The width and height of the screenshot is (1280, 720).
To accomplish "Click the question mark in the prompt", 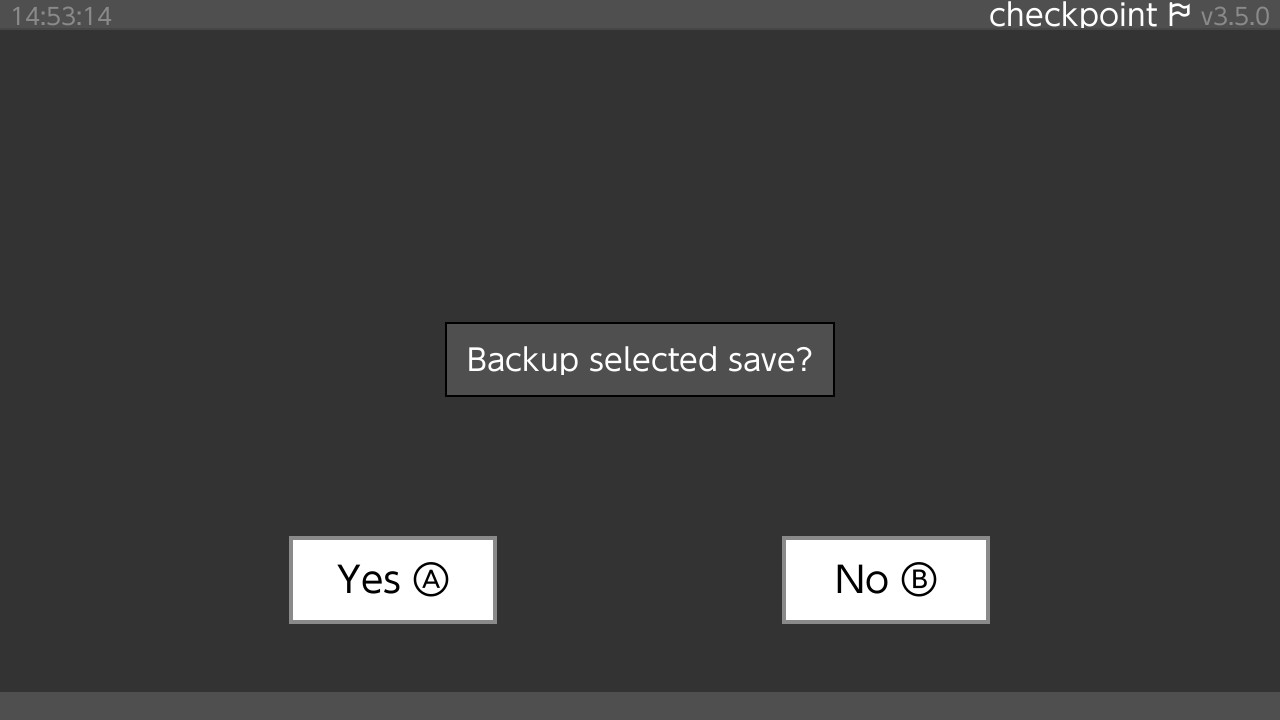I will 803,359.
